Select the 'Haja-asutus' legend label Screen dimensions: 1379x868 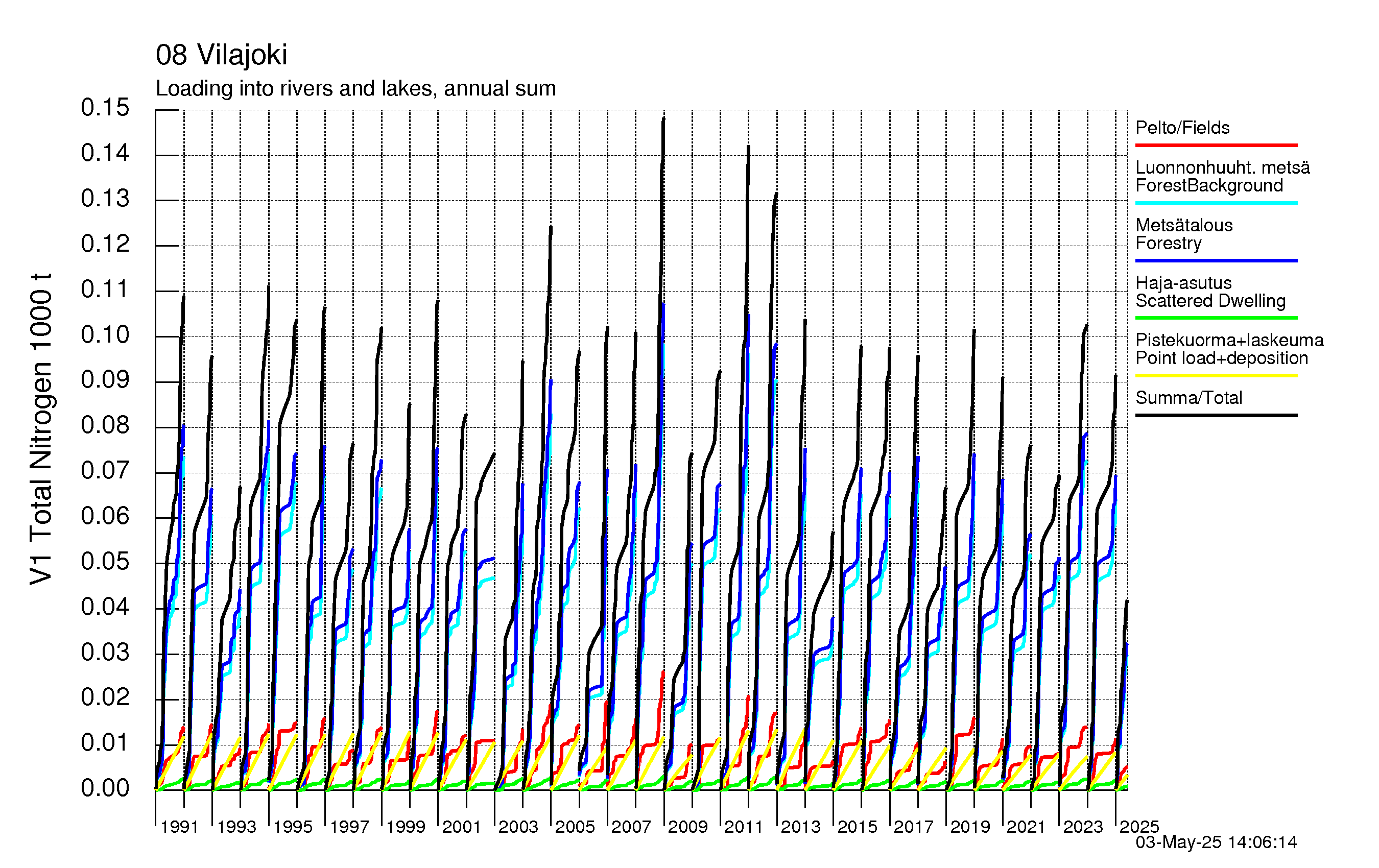tap(1183, 283)
